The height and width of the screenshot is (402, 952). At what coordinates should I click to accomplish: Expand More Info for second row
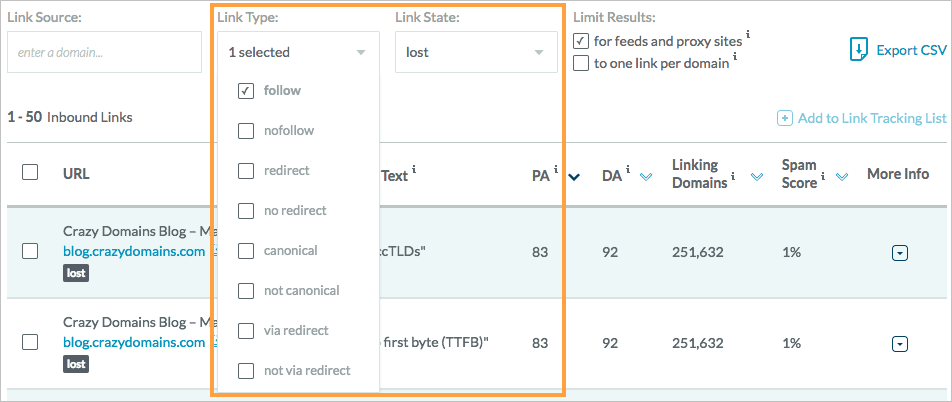point(899,343)
